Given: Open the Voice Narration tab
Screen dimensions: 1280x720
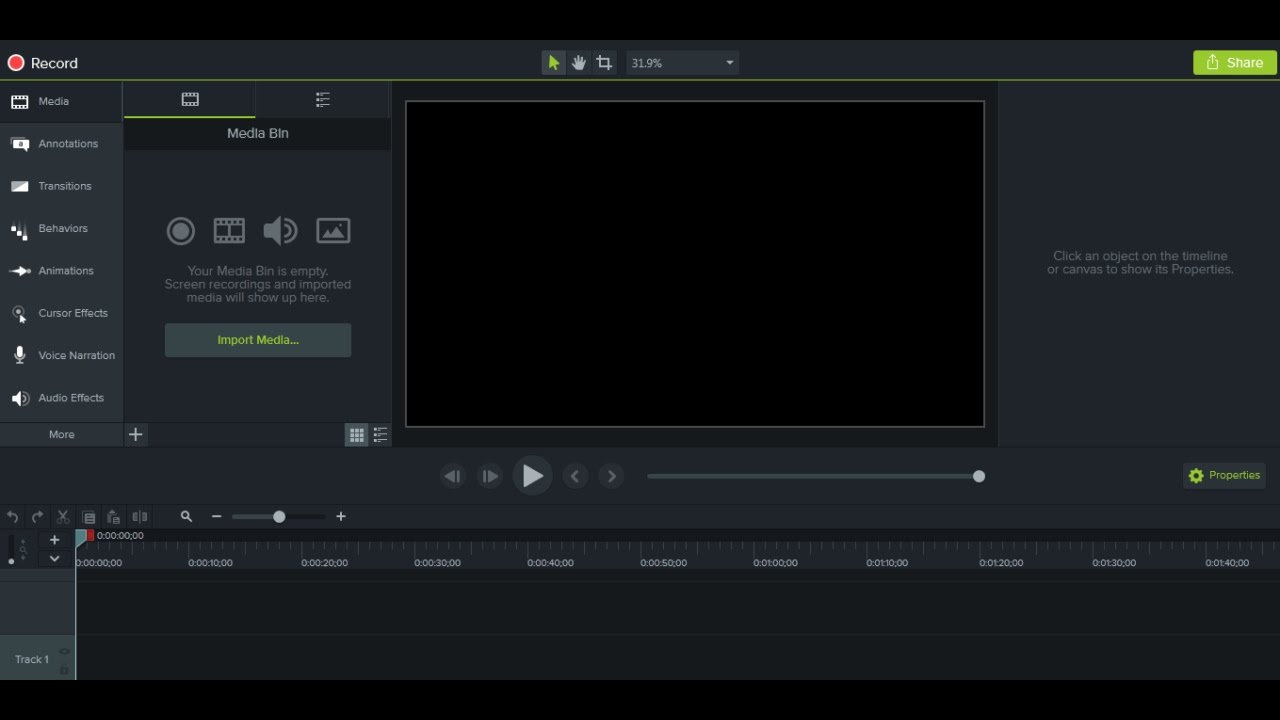Looking at the screenshot, I should (61, 356).
